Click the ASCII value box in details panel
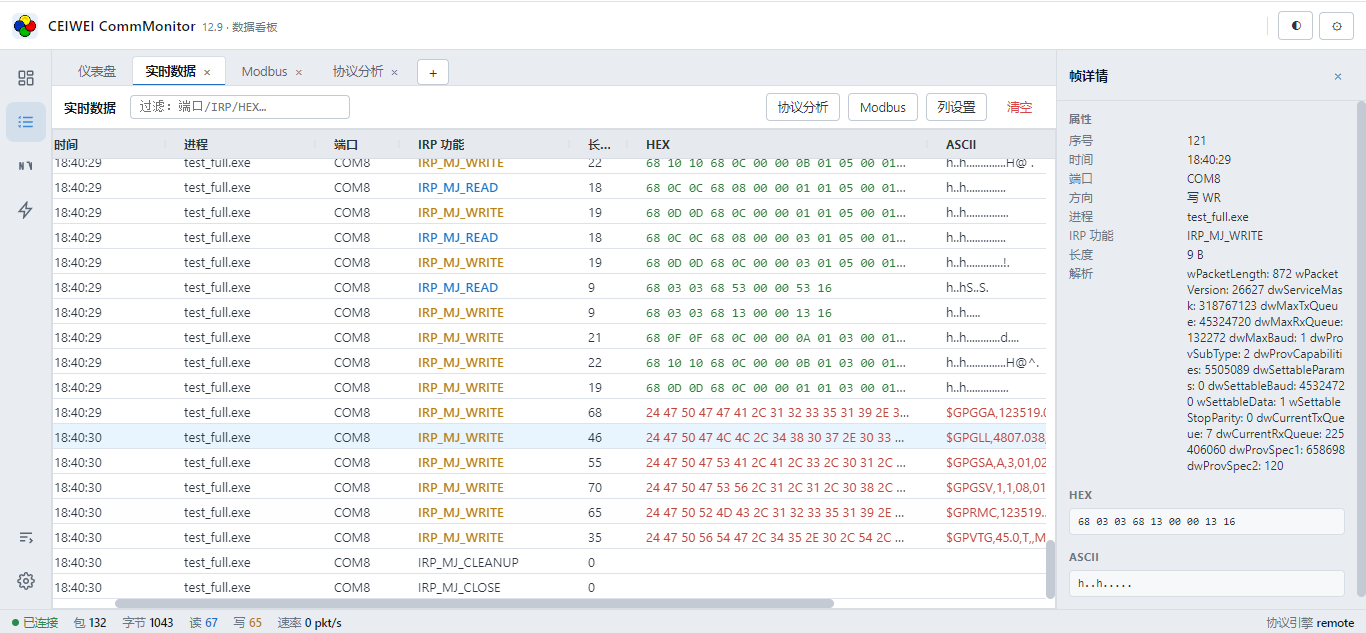This screenshot has width=1366, height=633. pyautogui.click(x=1206, y=583)
